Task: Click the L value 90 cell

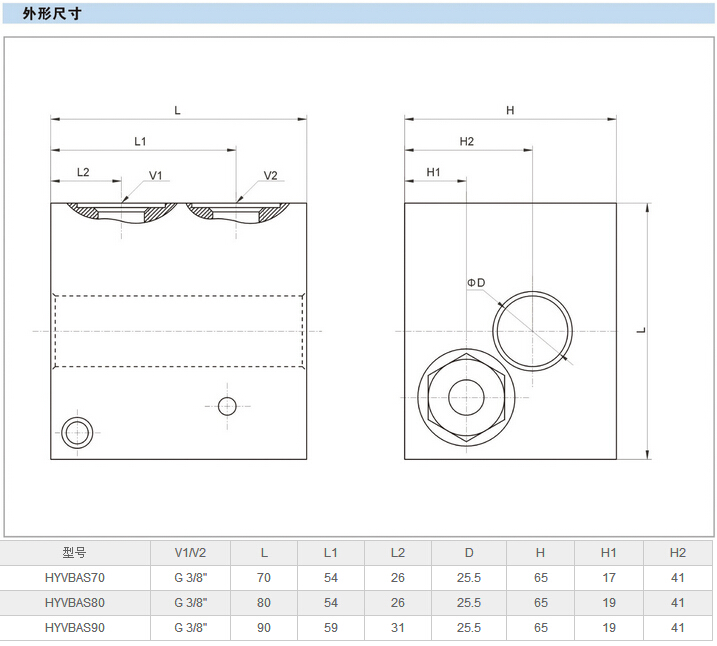Action: [x=264, y=628]
